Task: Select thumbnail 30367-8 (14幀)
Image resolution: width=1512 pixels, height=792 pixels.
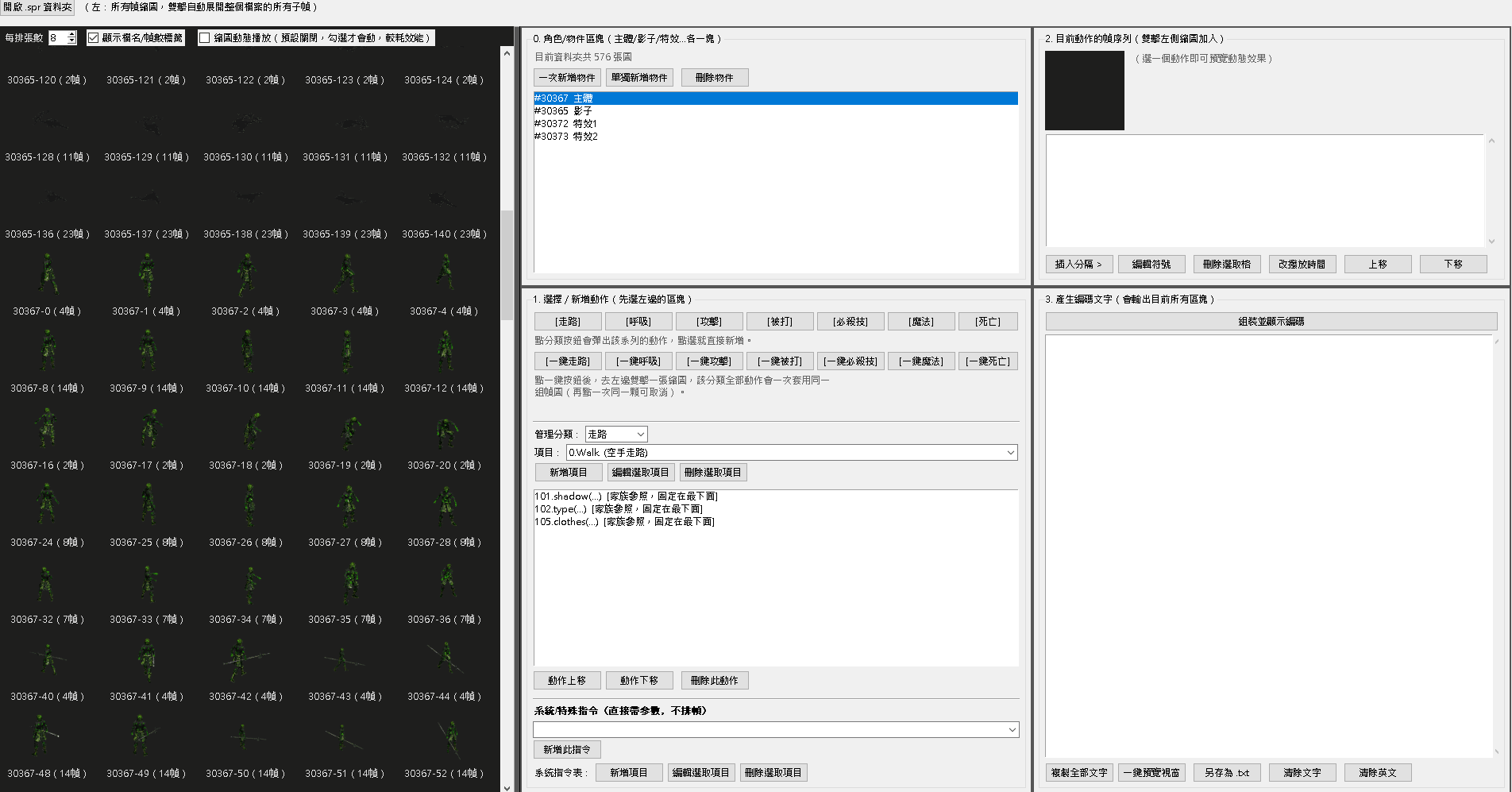Action: pyautogui.click(x=47, y=351)
